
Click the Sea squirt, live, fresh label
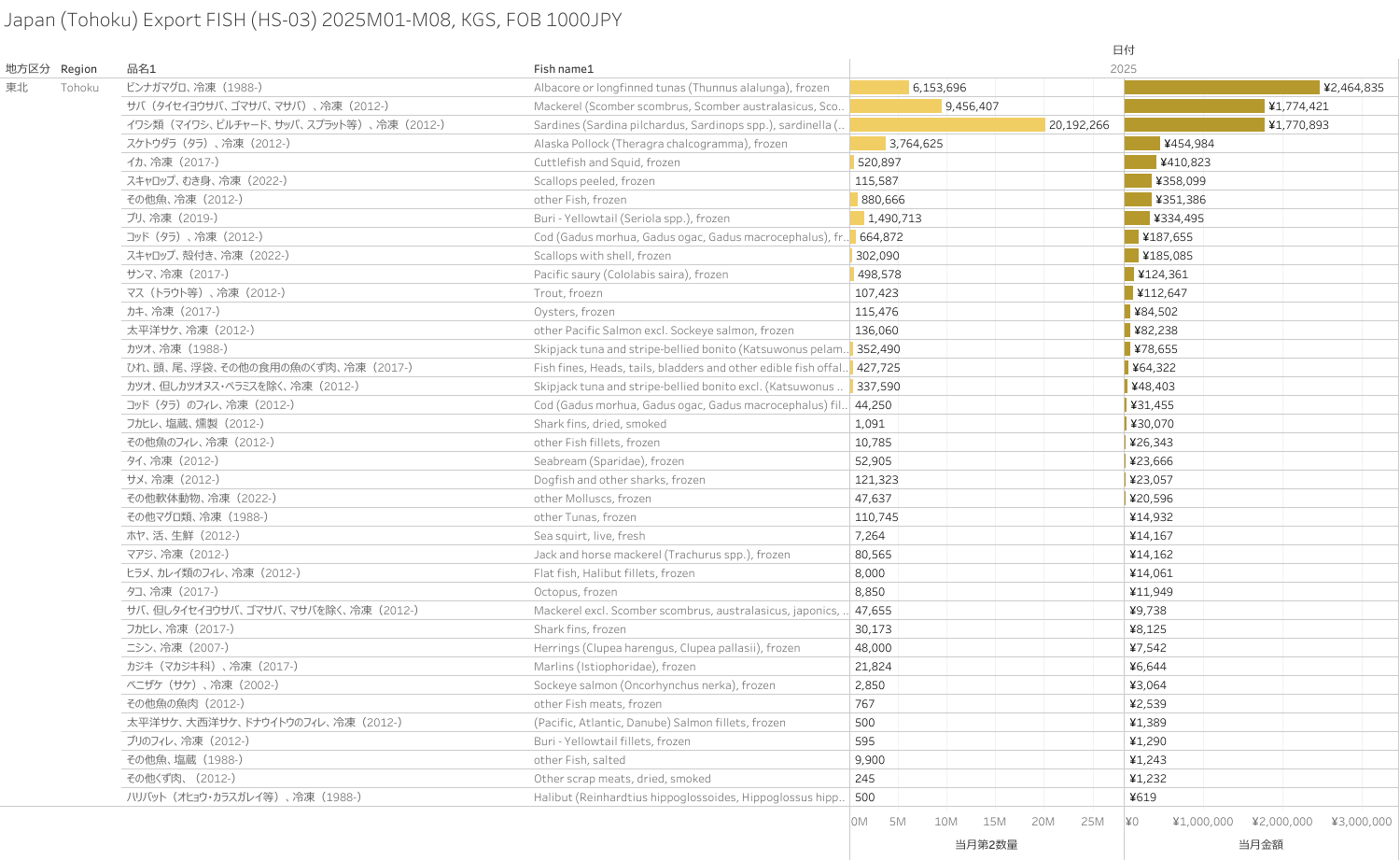click(x=589, y=536)
